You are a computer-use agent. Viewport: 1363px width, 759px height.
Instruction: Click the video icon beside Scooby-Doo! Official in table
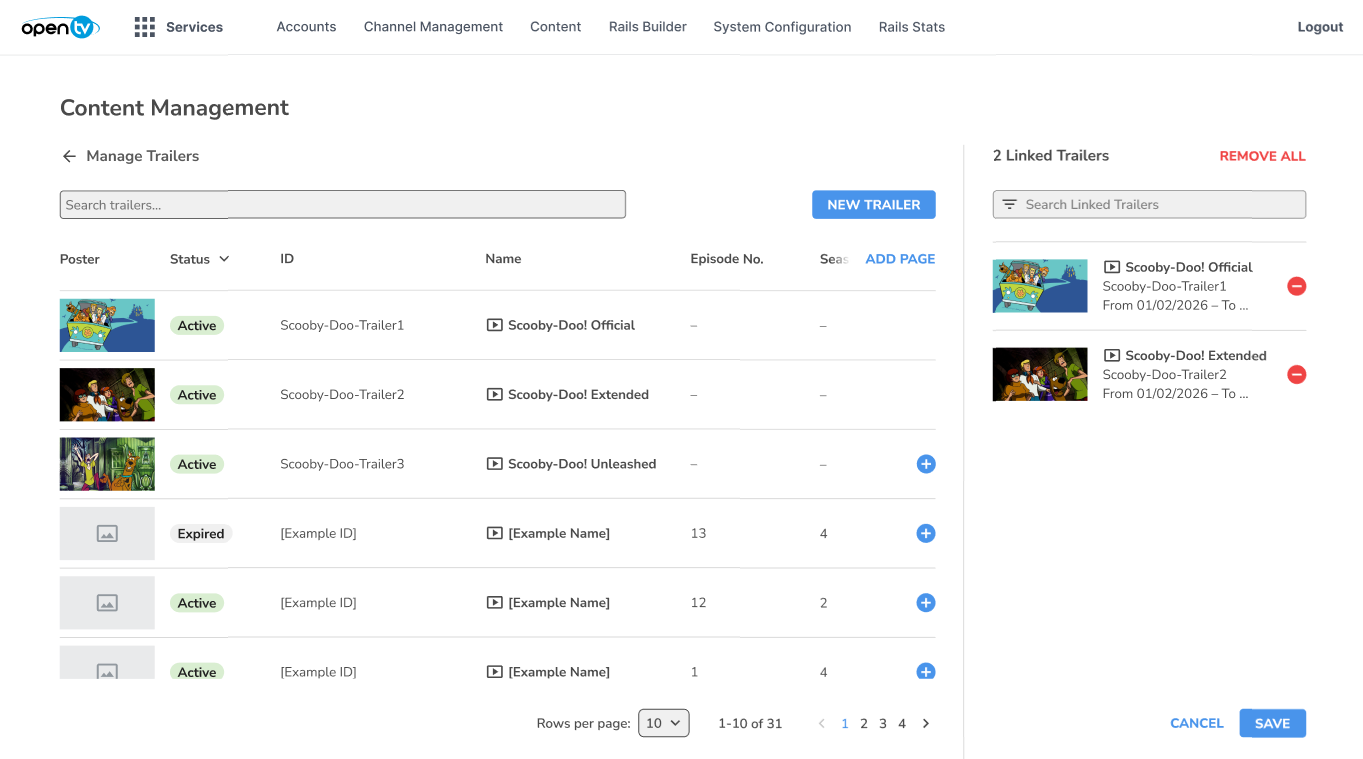pos(494,325)
